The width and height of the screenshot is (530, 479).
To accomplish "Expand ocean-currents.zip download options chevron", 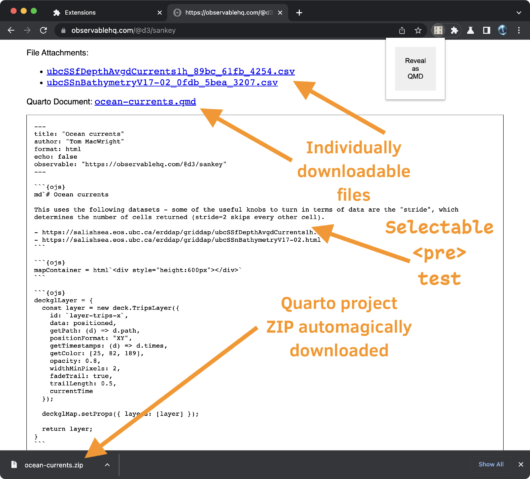I will 107,465.
